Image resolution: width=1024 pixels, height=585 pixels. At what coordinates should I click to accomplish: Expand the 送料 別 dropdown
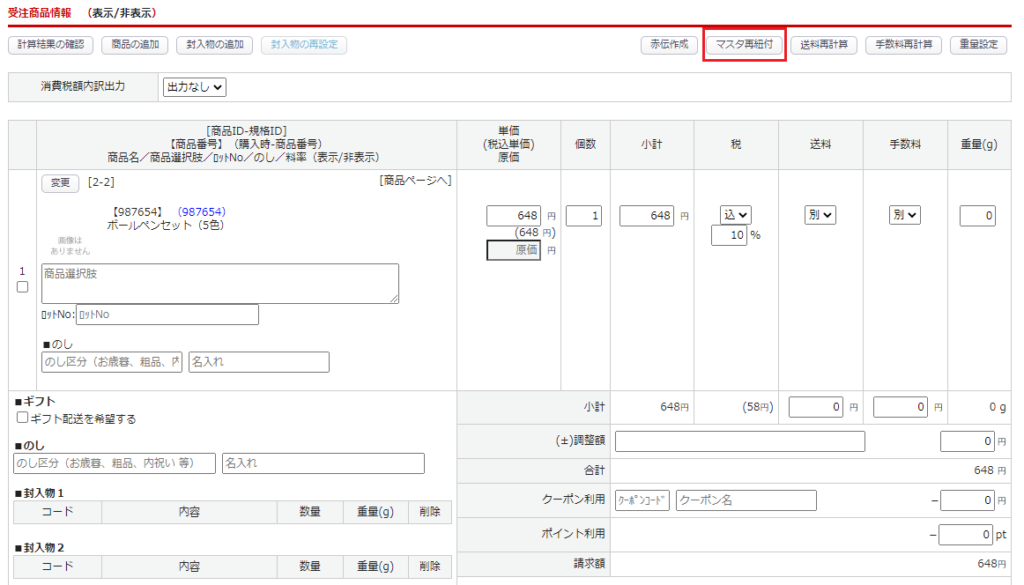click(x=819, y=215)
